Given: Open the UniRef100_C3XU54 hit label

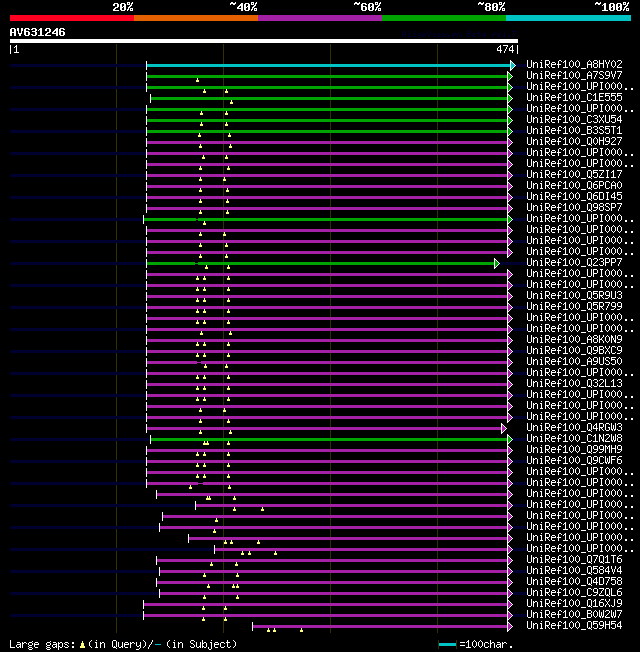Looking at the screenshot, I should (574, 119).
